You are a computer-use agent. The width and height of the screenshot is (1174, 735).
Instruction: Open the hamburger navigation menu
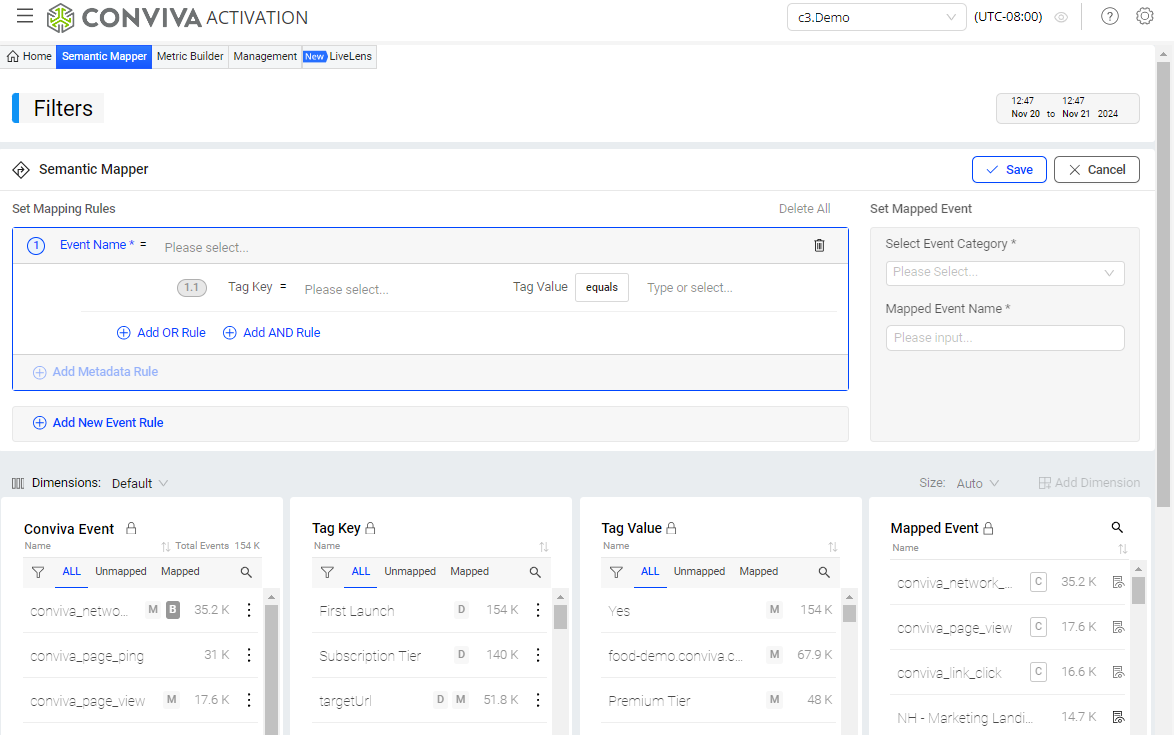click(x=25, y=16)
